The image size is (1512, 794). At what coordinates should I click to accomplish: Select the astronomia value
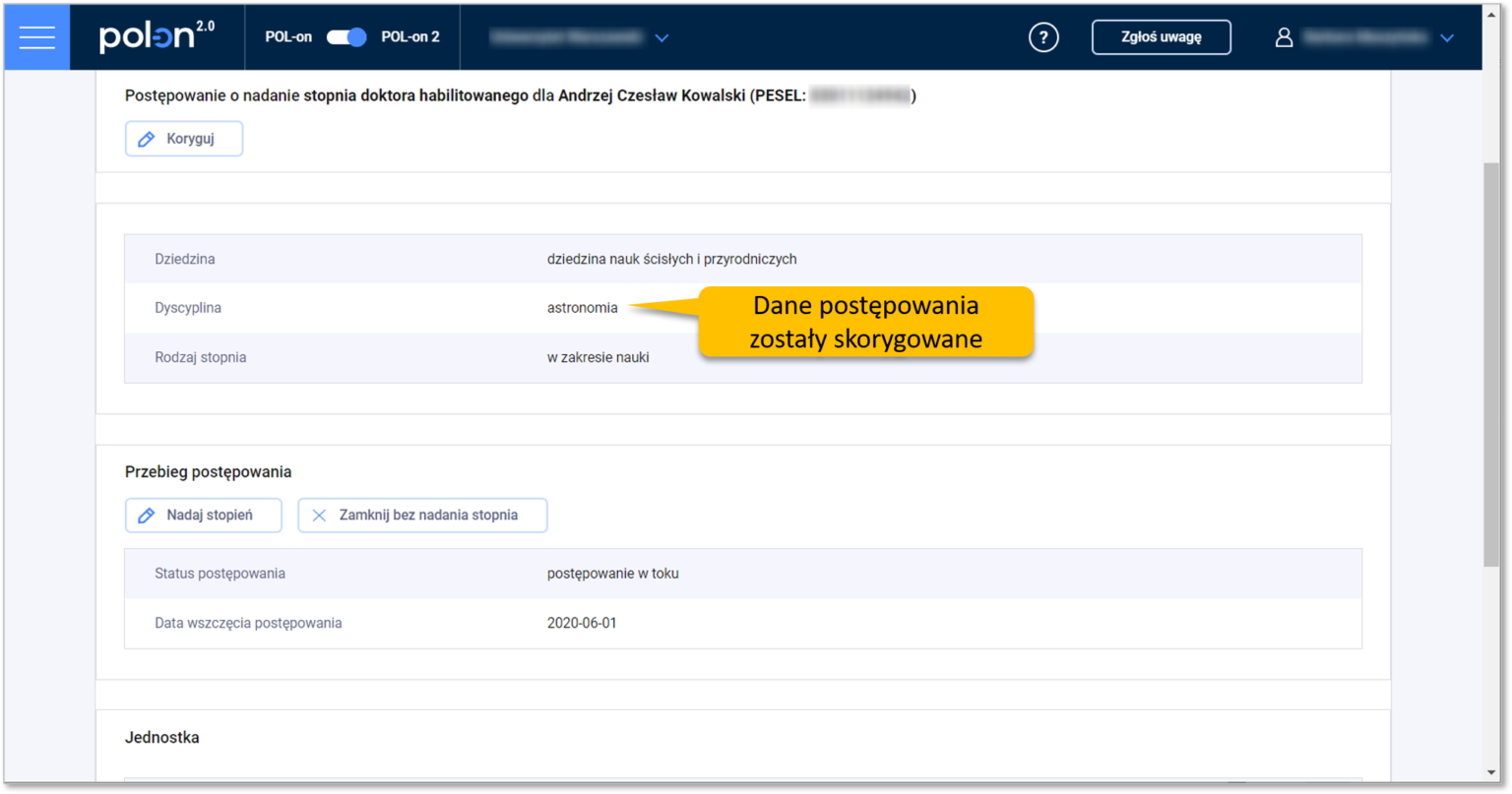[583, 308]
